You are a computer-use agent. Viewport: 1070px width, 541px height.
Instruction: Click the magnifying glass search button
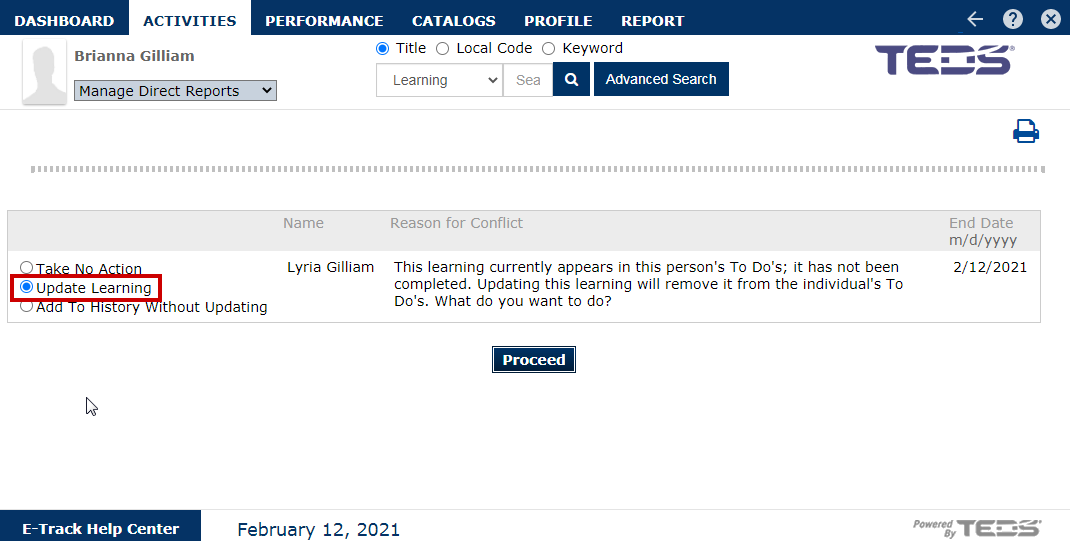[571, 80]
